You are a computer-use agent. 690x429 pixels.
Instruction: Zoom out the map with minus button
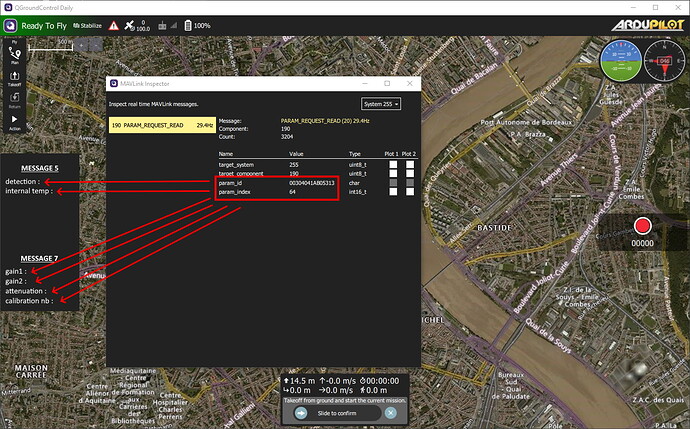95,45
